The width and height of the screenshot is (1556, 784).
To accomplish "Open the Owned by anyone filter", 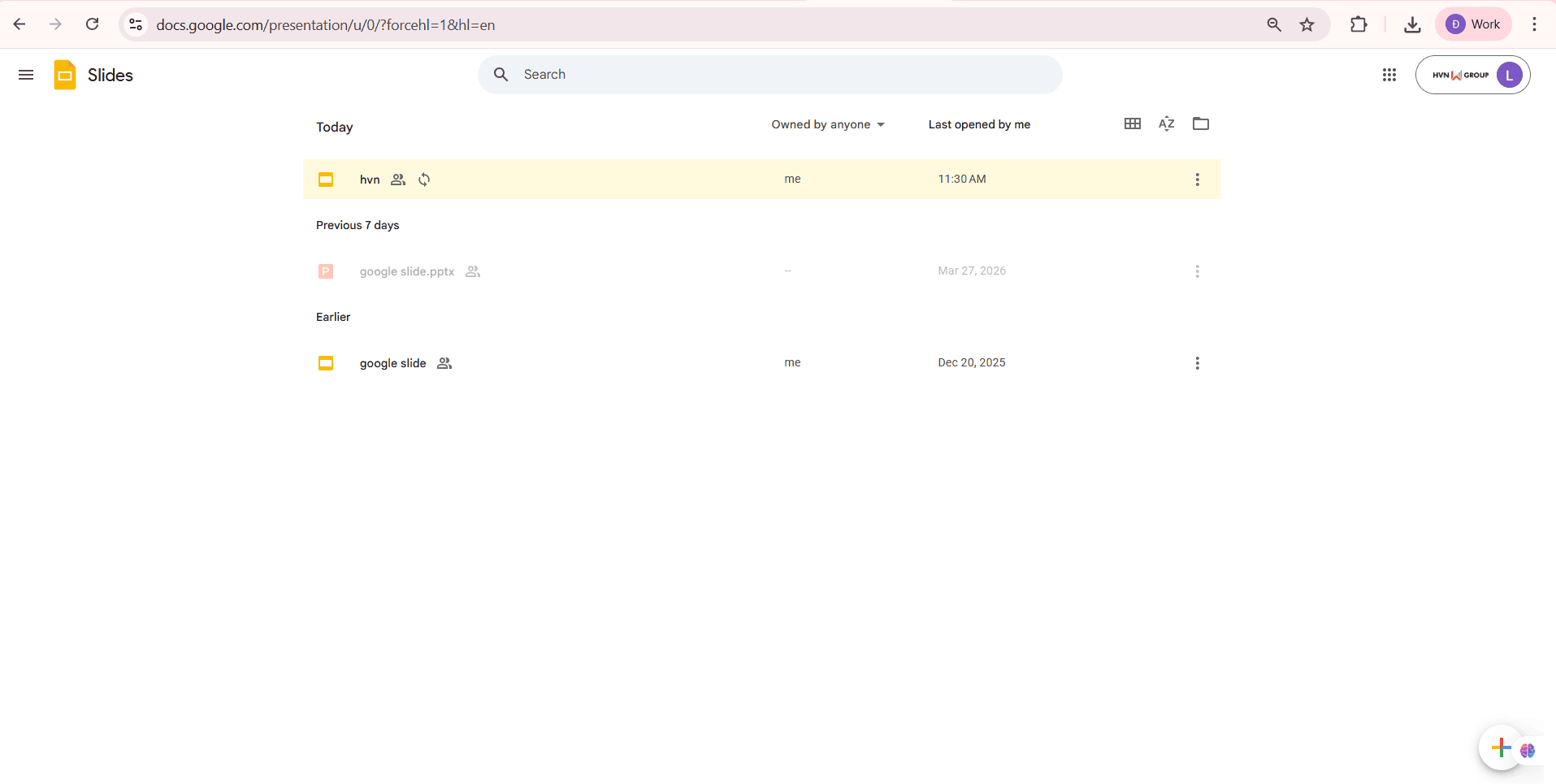I will (x=827, y=124).
